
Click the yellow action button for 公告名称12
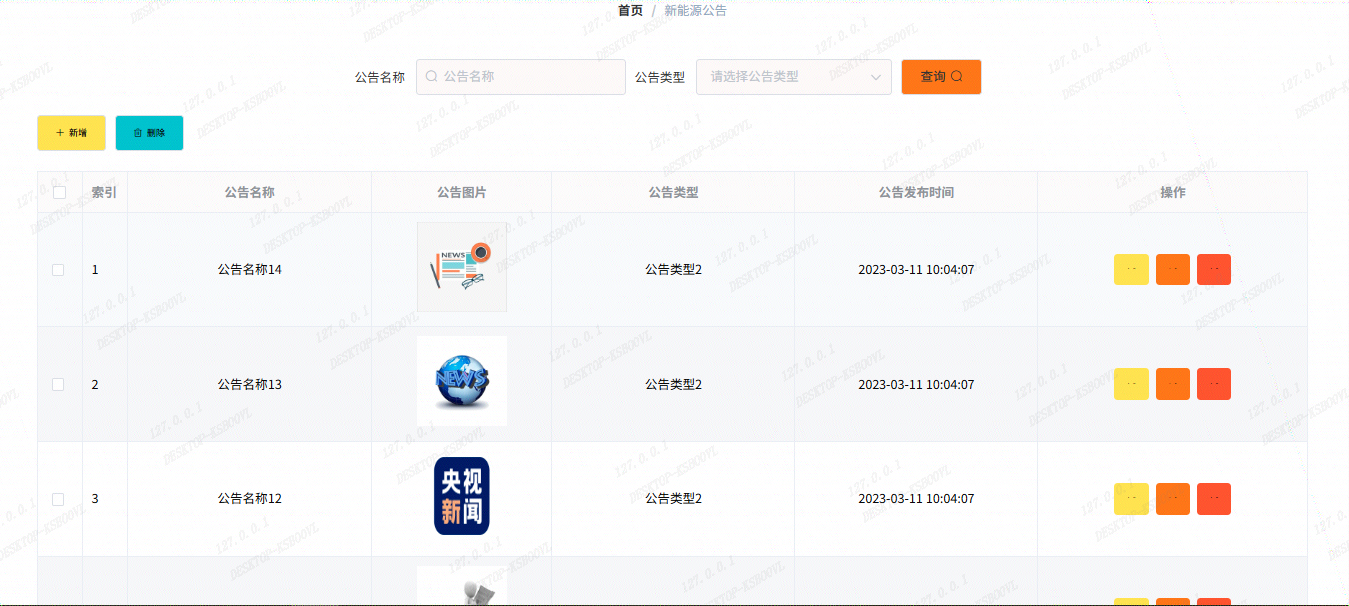click(1131, 499)
